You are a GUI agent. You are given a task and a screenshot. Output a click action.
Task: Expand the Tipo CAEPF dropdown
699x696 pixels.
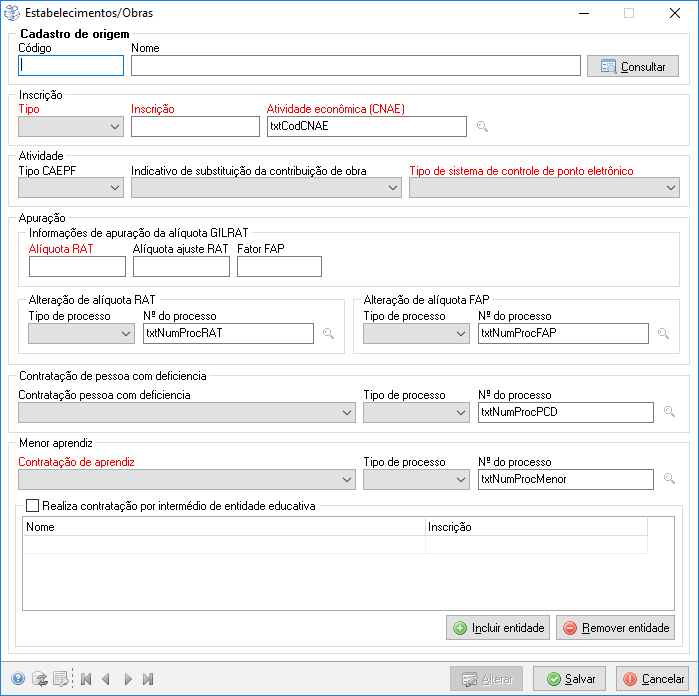tap(71, 188)
